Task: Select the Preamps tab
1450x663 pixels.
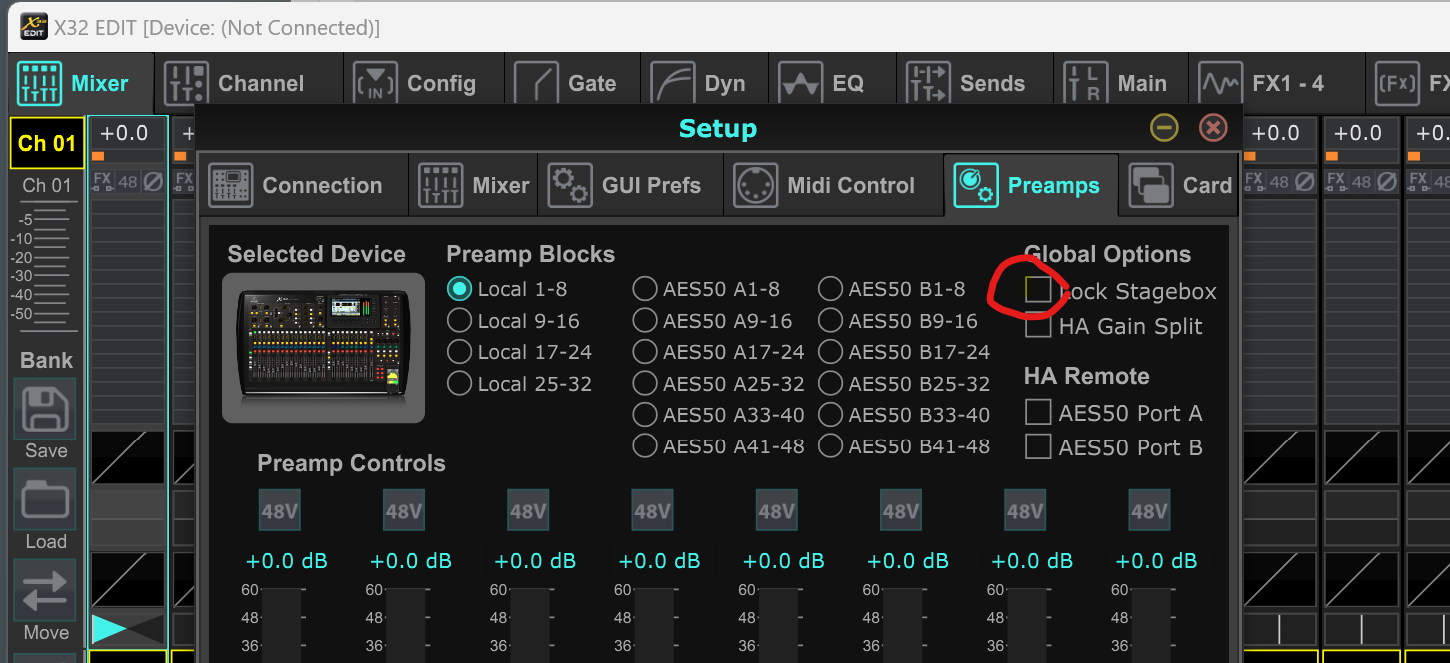Action: click(x=1030, y=185)
